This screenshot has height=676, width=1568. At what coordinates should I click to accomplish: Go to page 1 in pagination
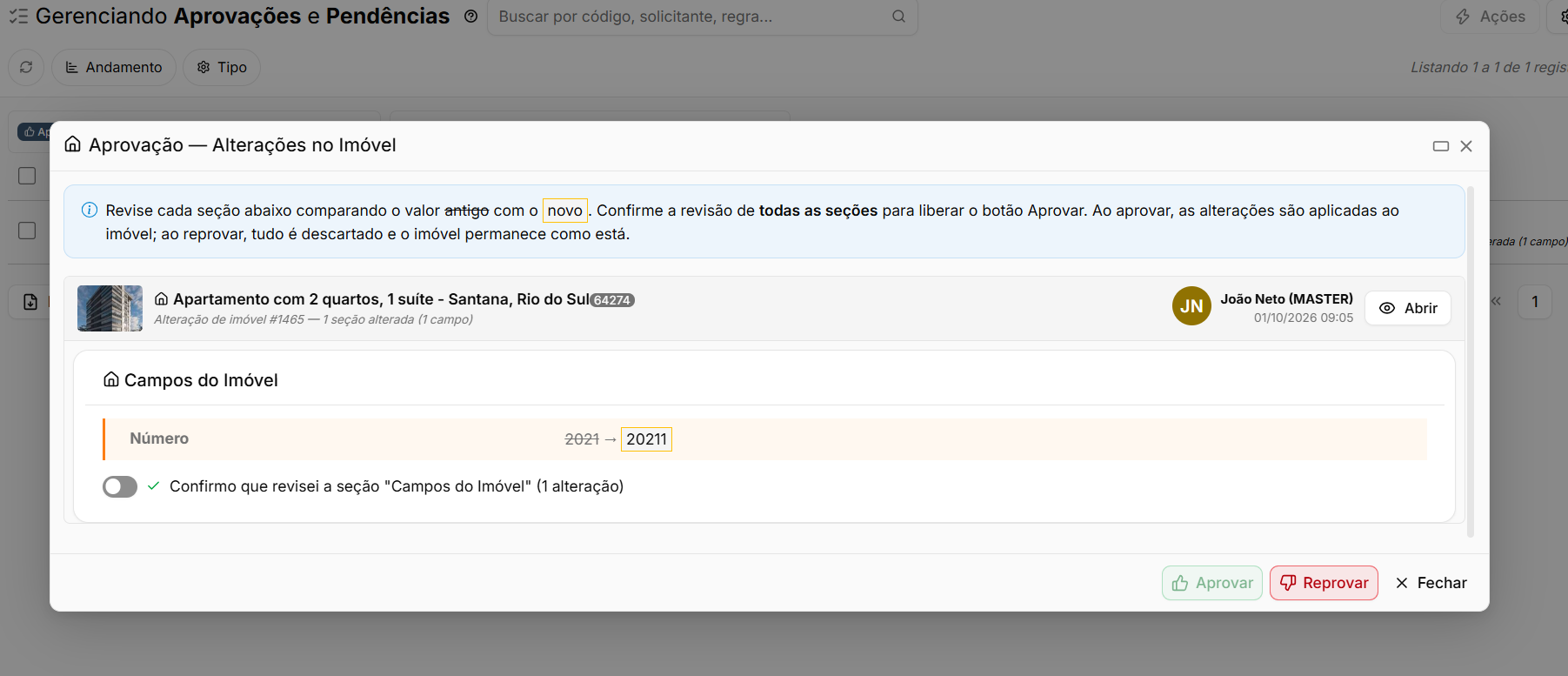[x=1535, y=302]
